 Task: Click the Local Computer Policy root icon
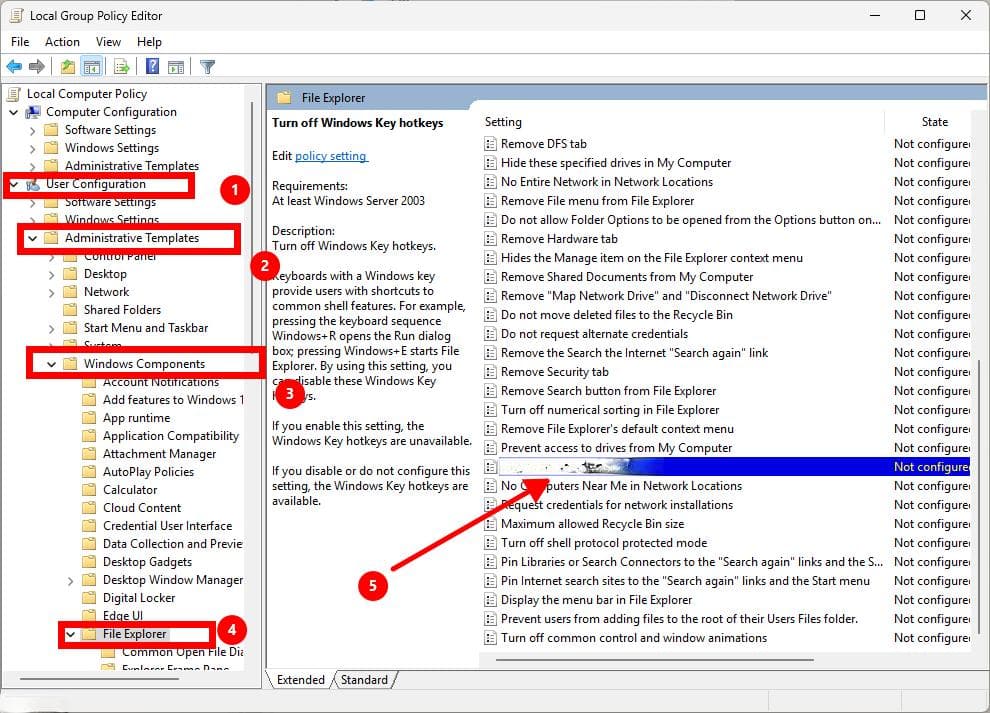[14, 94]
